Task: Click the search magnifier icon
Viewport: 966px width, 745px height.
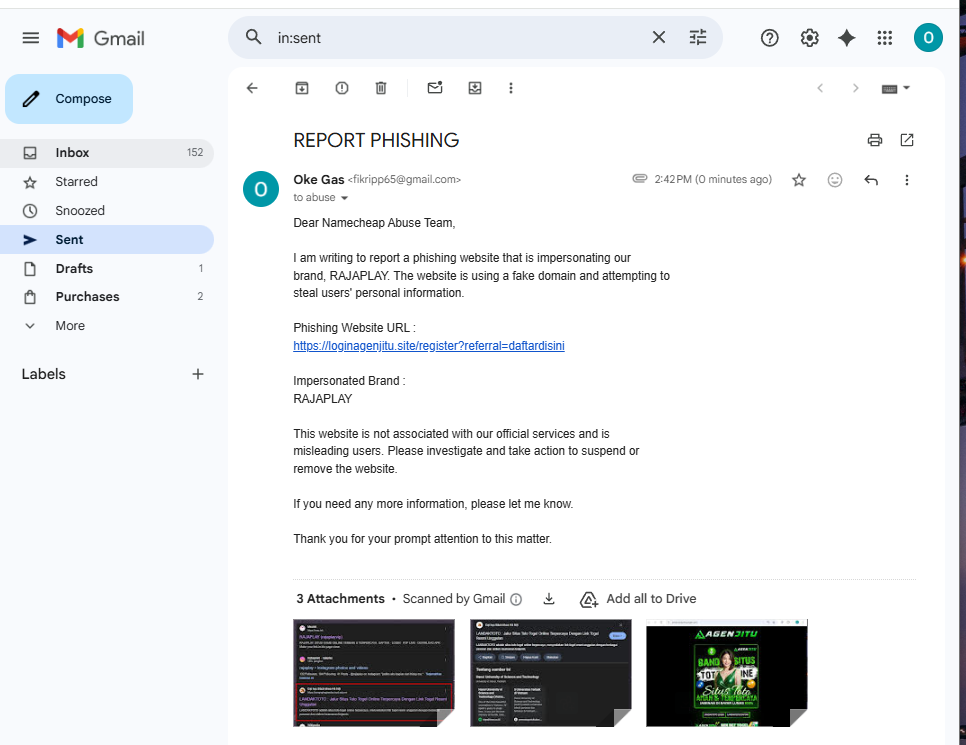Action: tap(253, 37)
